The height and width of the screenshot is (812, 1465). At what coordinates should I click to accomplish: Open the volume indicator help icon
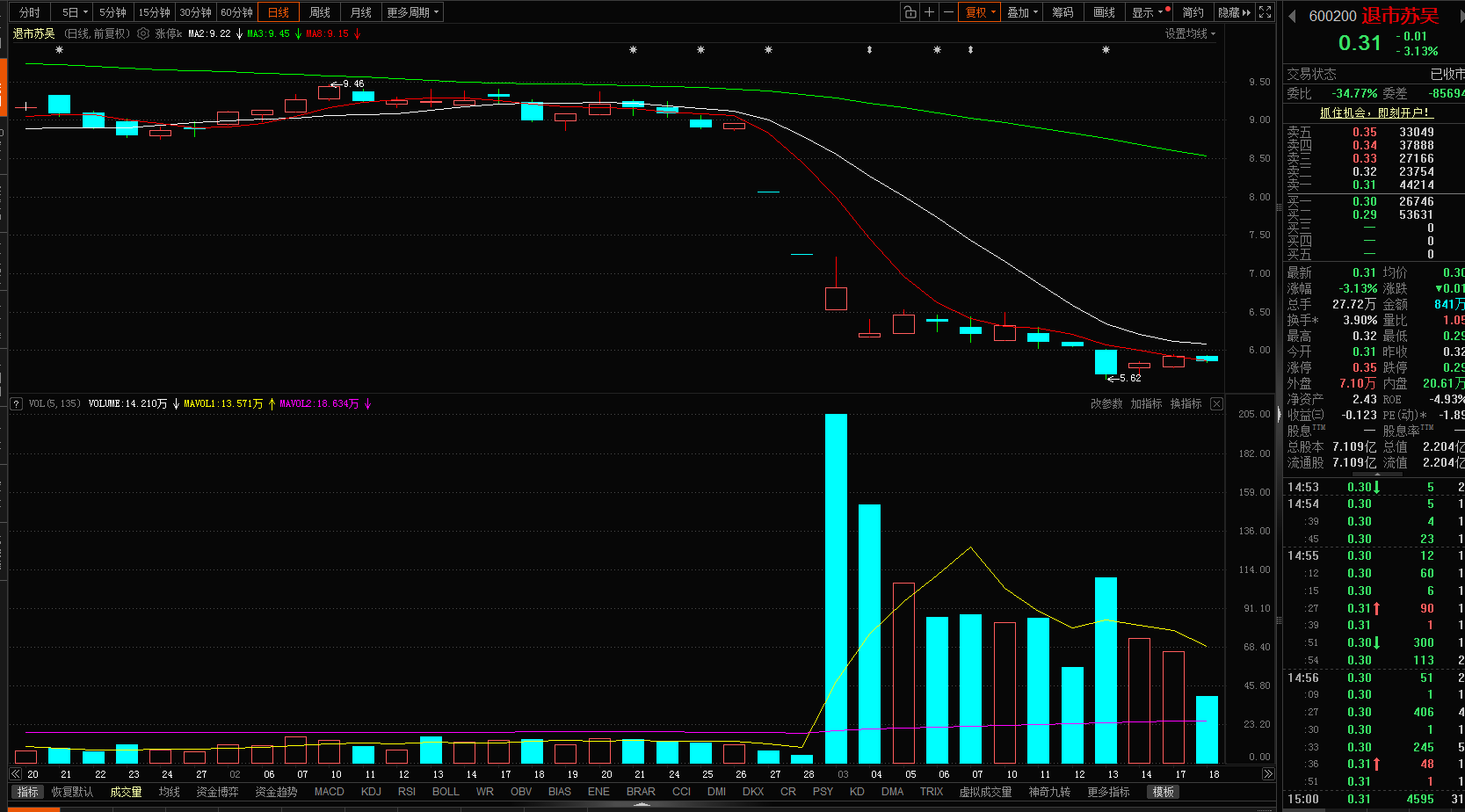tap(17, 403)
